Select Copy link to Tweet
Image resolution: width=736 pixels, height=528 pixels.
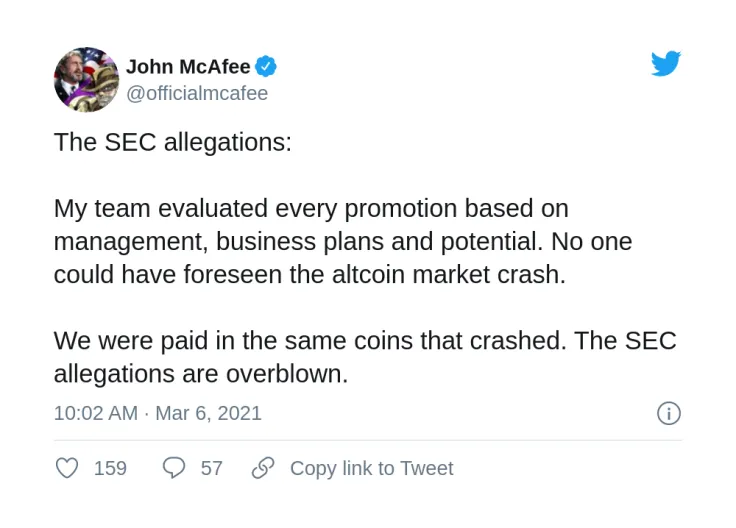click(371, 468)
